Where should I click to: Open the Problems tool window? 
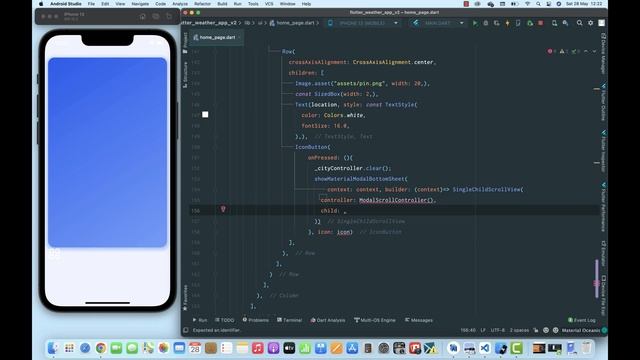(256, 320)
